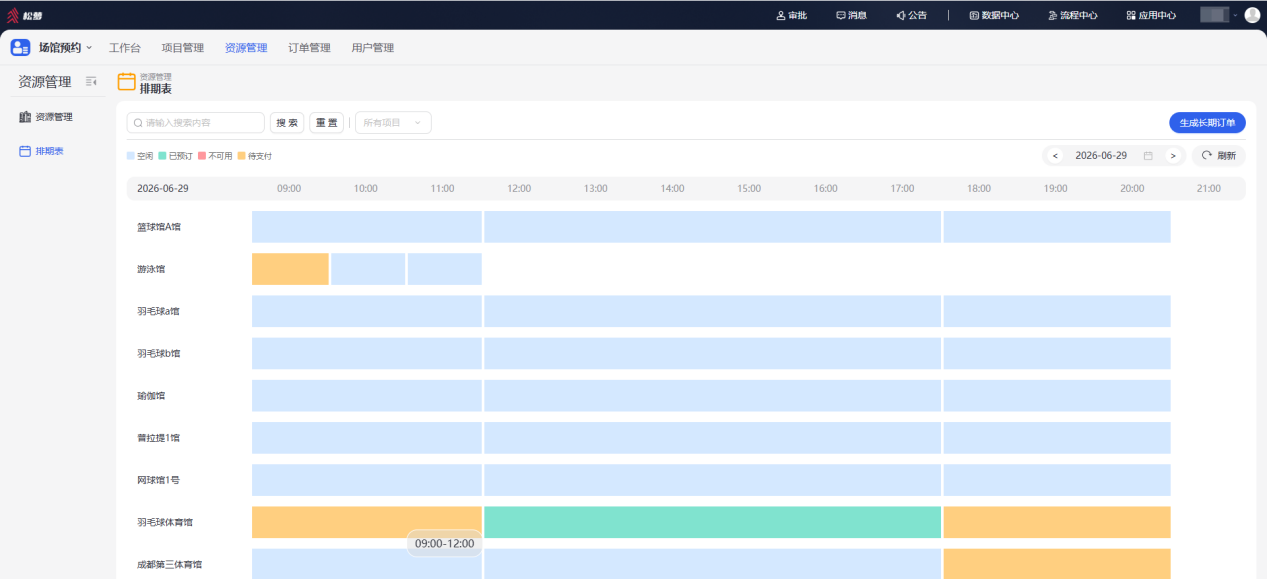Click the user avatar icon
The image size is (1267, 579).
pos(1252,15)
